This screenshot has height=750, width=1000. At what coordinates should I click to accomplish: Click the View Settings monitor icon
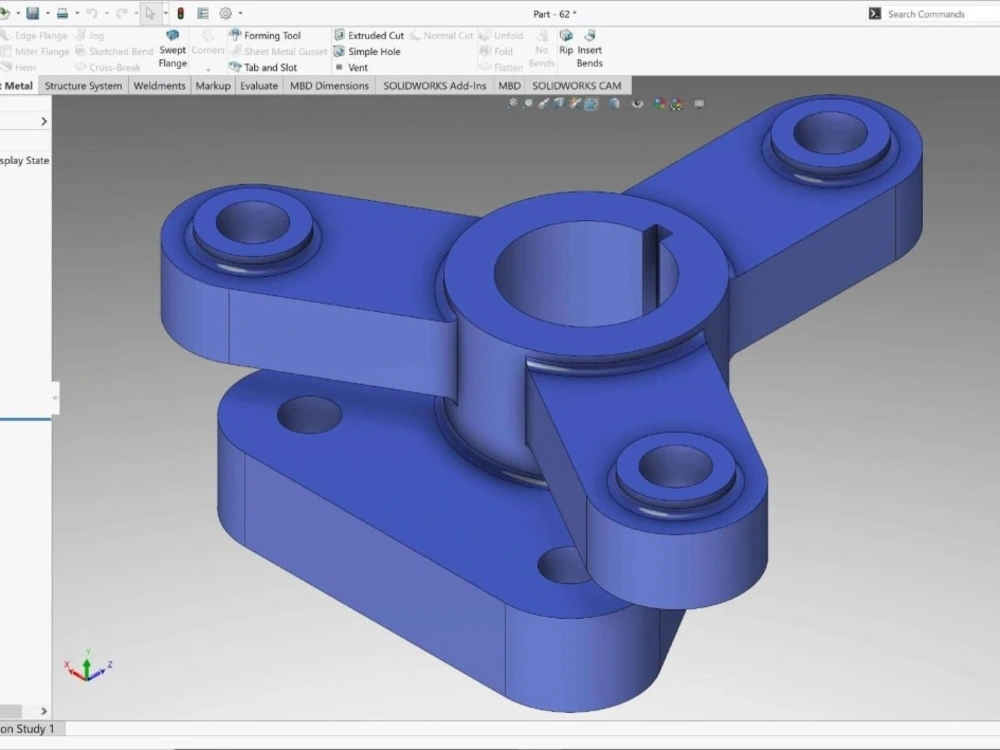(699, 103)
